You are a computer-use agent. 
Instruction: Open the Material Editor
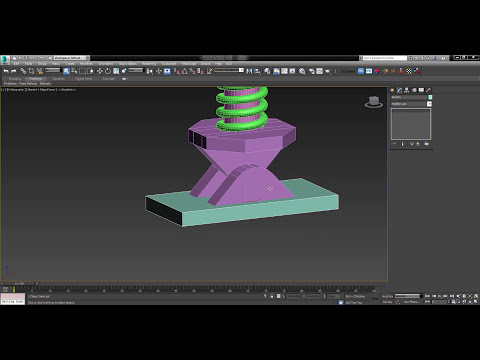(x=302, y=71)
